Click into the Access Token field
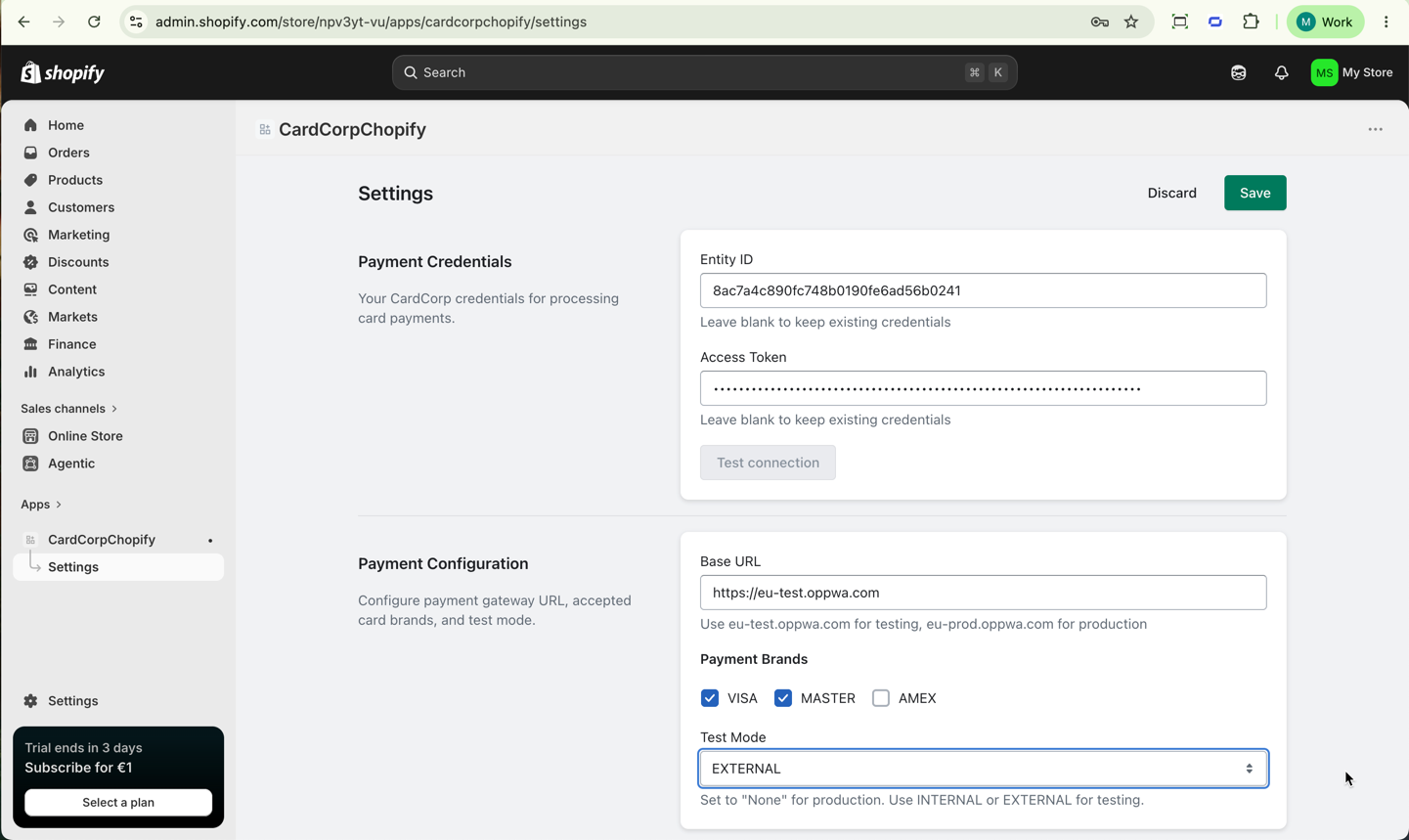This screenshot has width=1409, height=840. 984,388
